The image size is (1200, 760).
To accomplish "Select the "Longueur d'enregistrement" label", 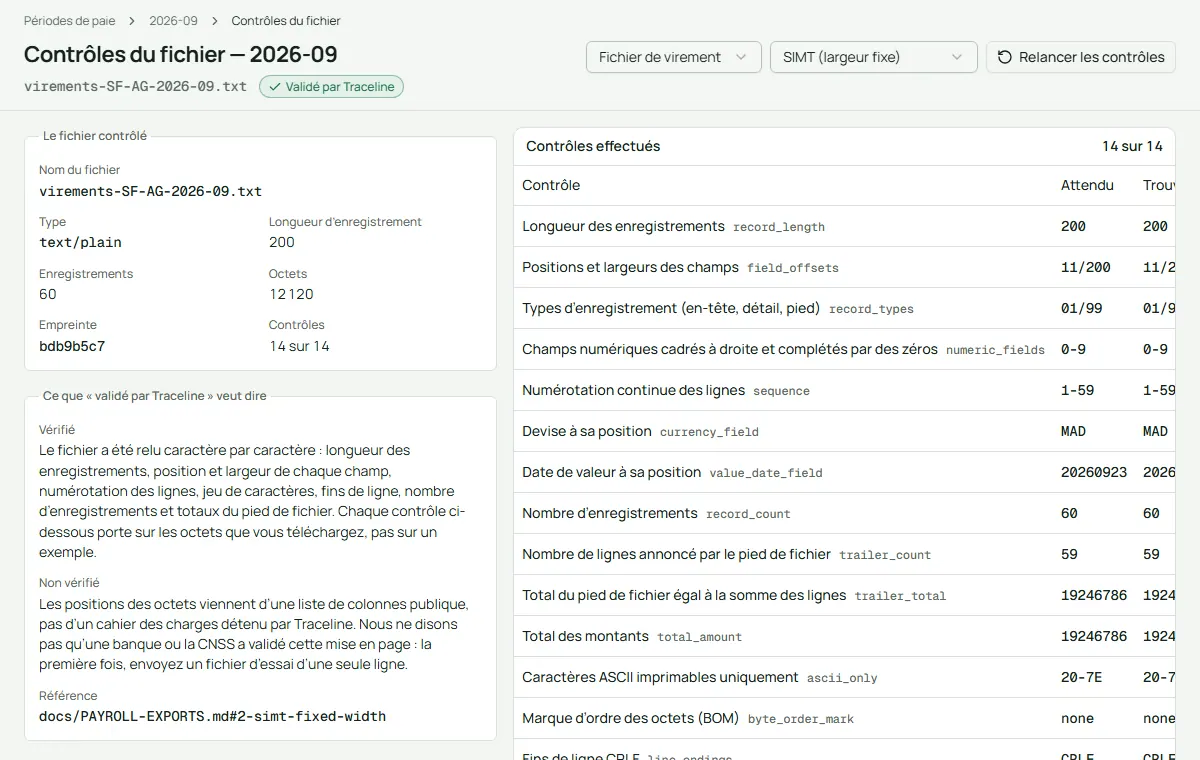I will pyautogui.click(x=345, y=222).
